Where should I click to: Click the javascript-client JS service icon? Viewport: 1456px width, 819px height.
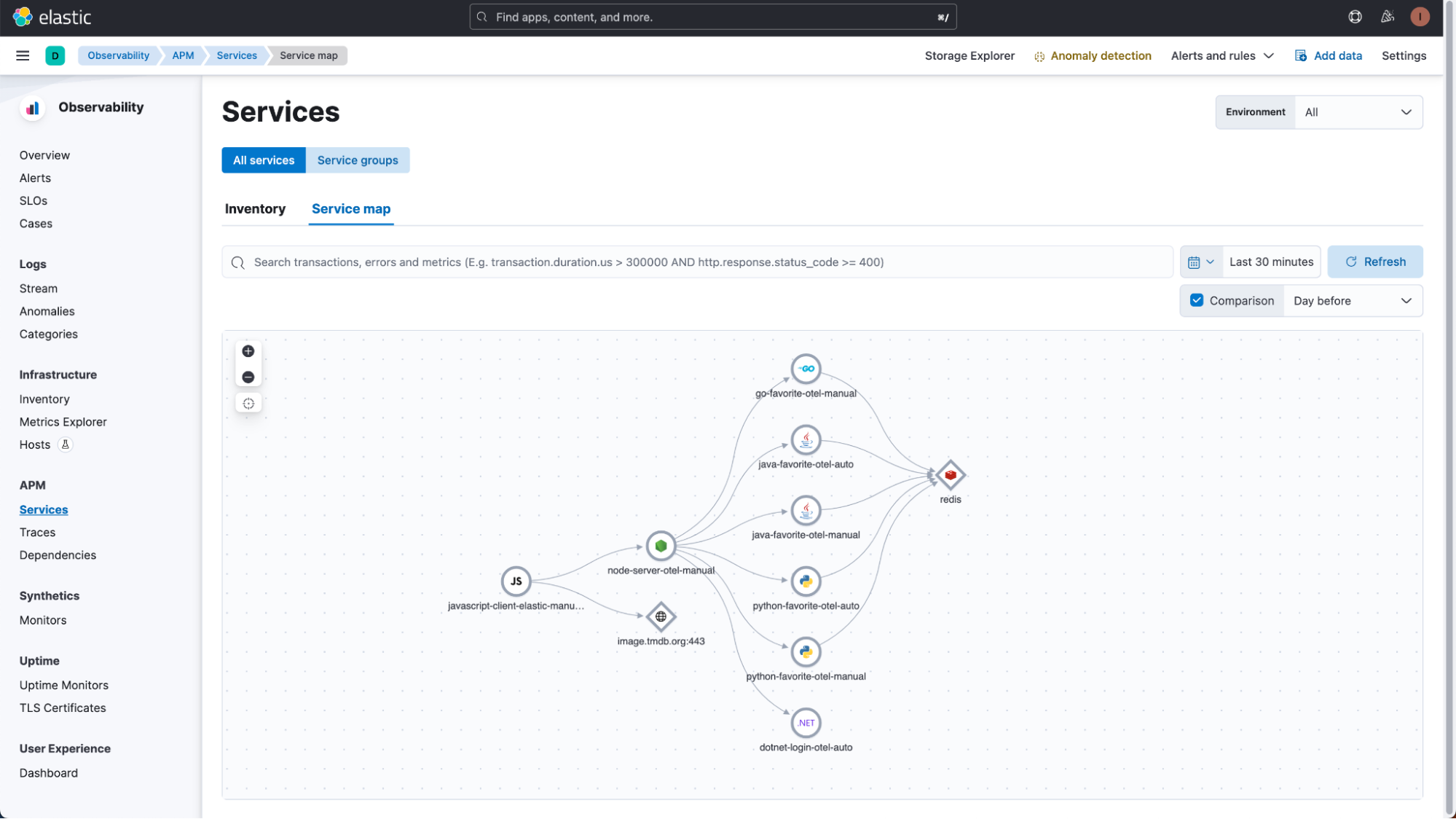(x=516, y=580)
